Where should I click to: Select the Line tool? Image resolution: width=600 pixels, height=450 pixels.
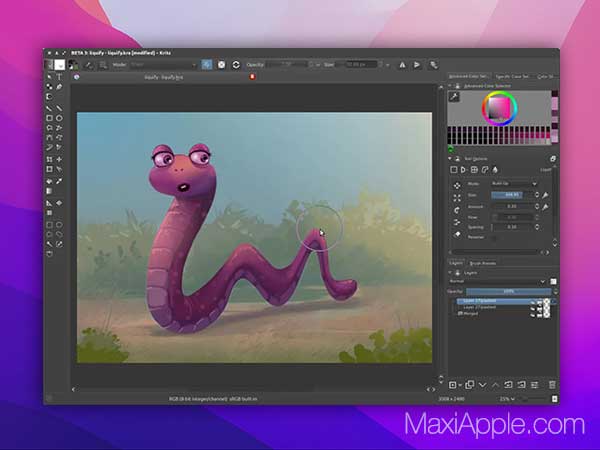tap(59, 108)
